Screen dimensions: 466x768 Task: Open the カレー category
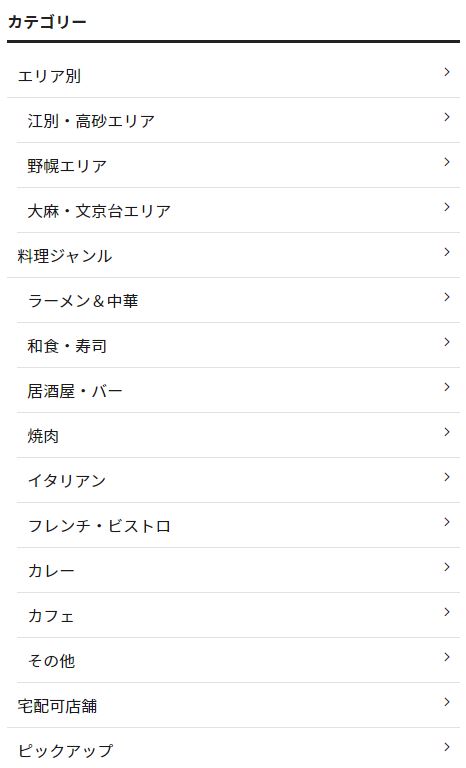[238, 571]
